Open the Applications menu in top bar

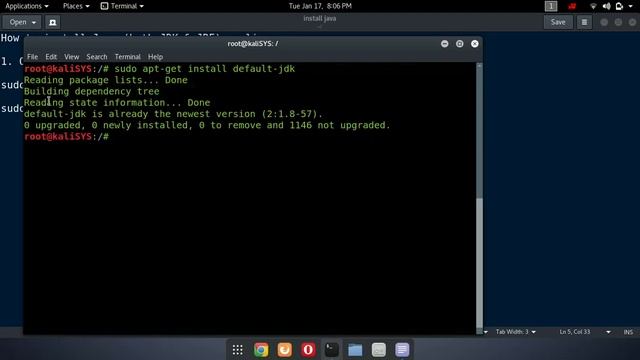click(27, 6)
